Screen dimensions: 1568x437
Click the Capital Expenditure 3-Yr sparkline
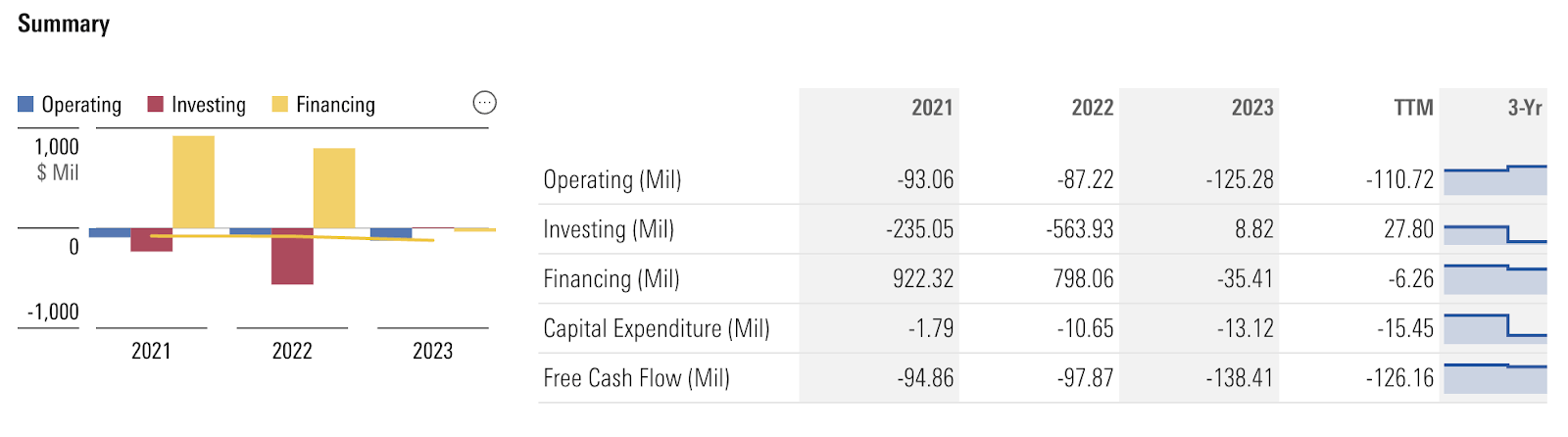1494,329
